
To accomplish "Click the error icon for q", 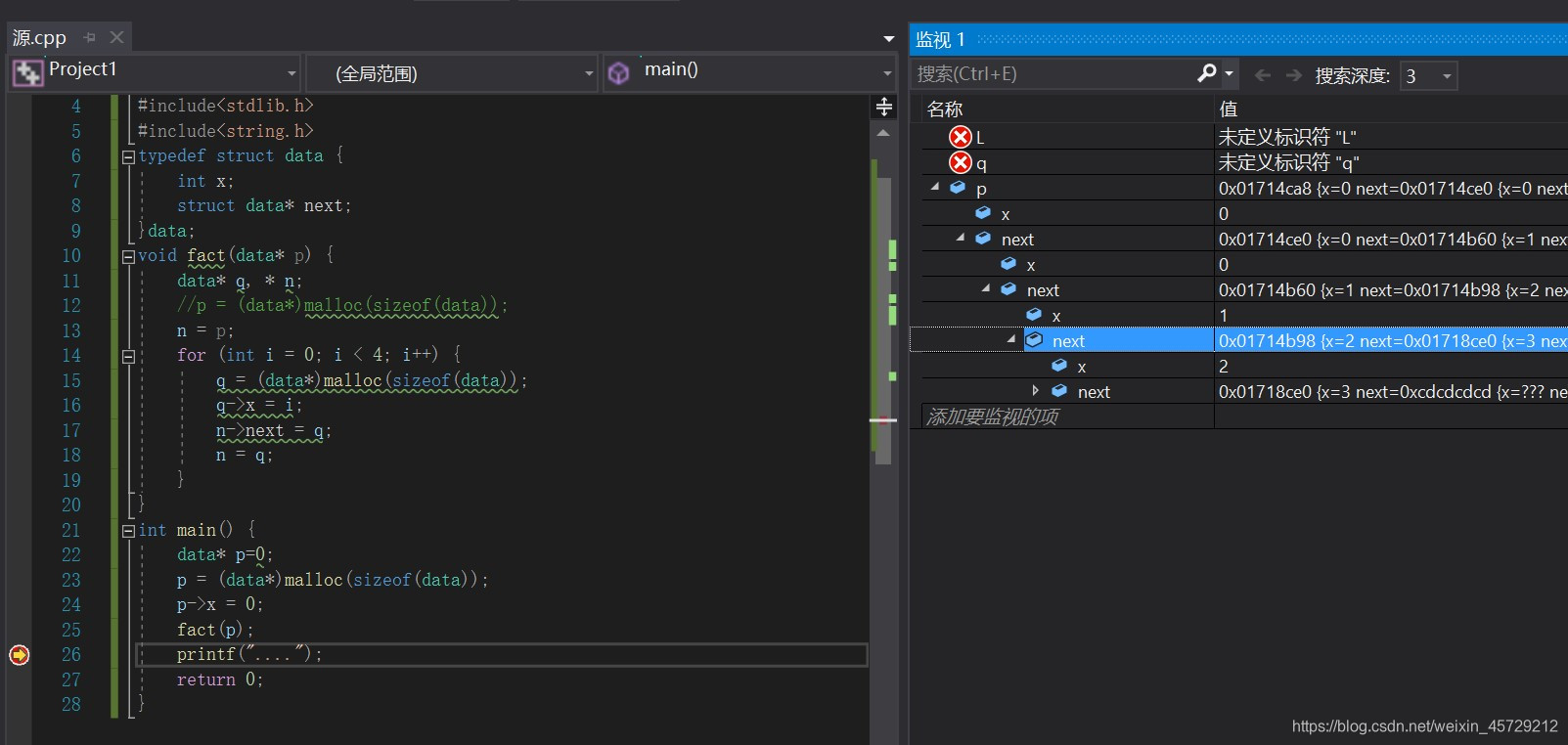I will tap(961, 162).
